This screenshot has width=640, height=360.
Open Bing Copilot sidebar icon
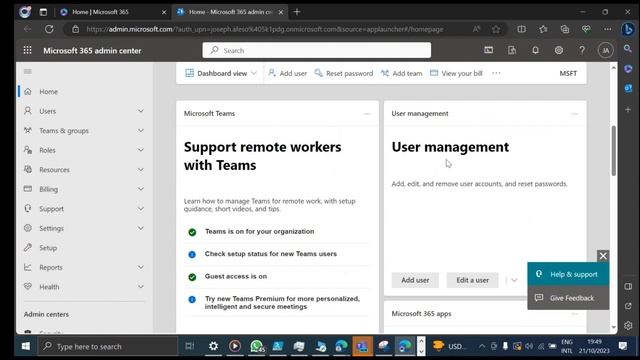tap(628, 29)
